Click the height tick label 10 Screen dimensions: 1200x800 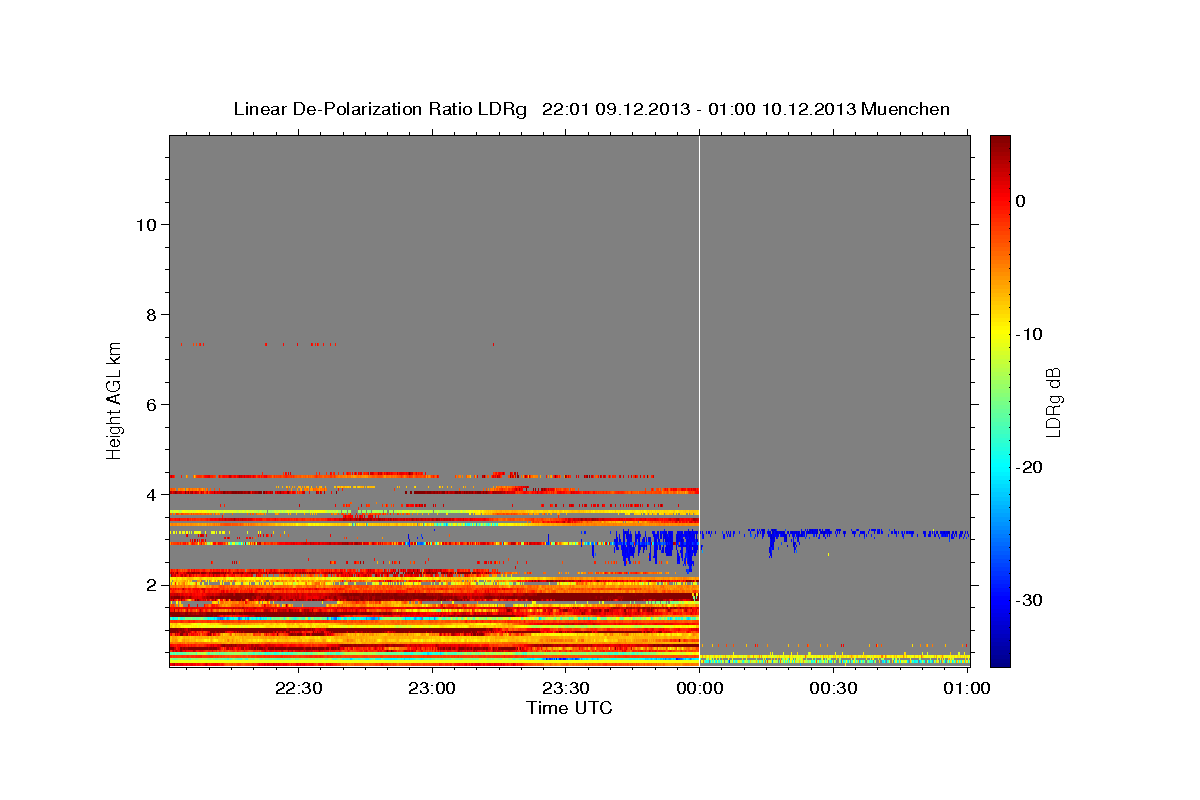[145, 225]
